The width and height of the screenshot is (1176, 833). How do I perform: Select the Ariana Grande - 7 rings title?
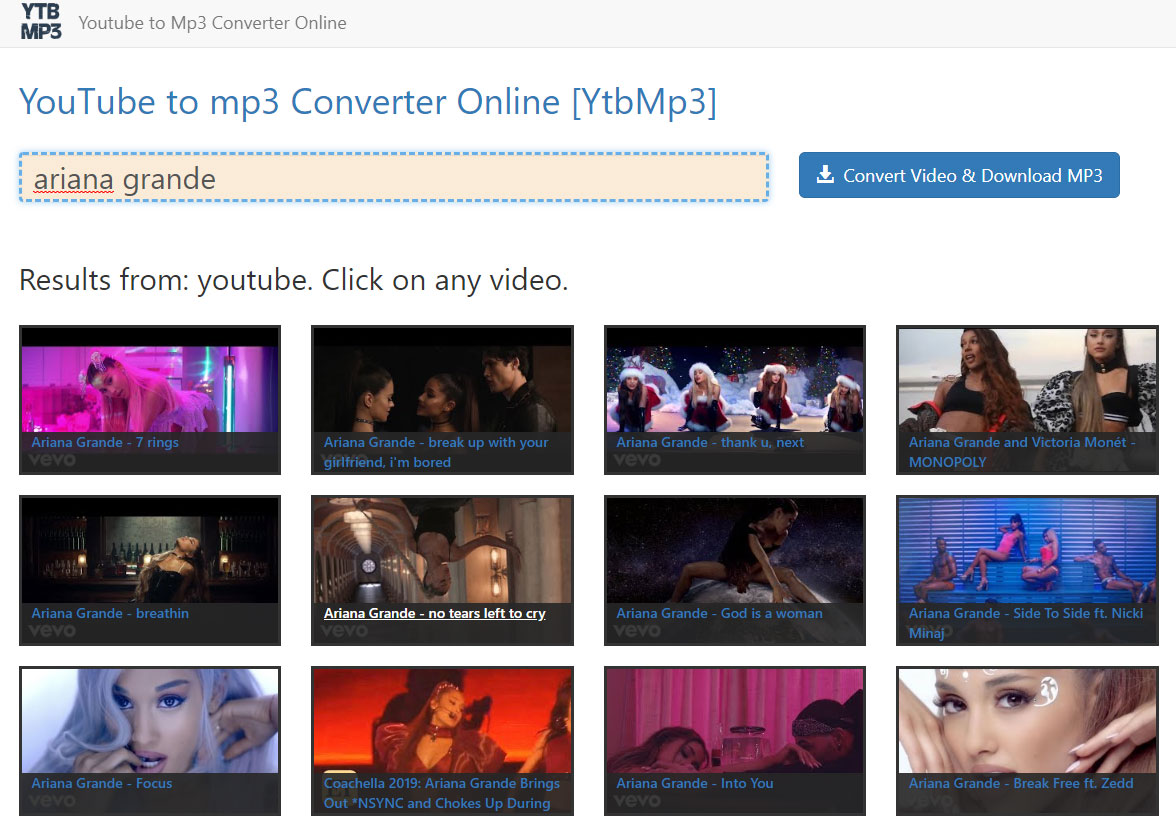tap(105, 442)
